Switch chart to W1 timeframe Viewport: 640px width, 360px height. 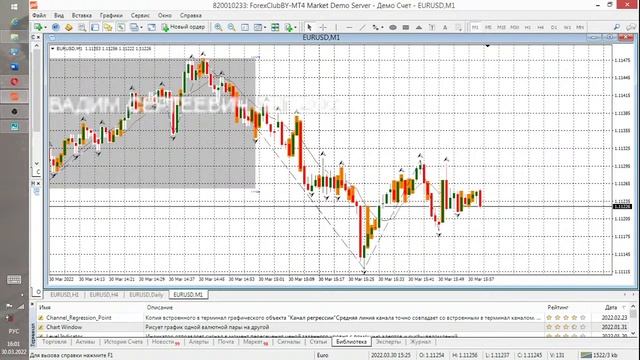[567, 27]
